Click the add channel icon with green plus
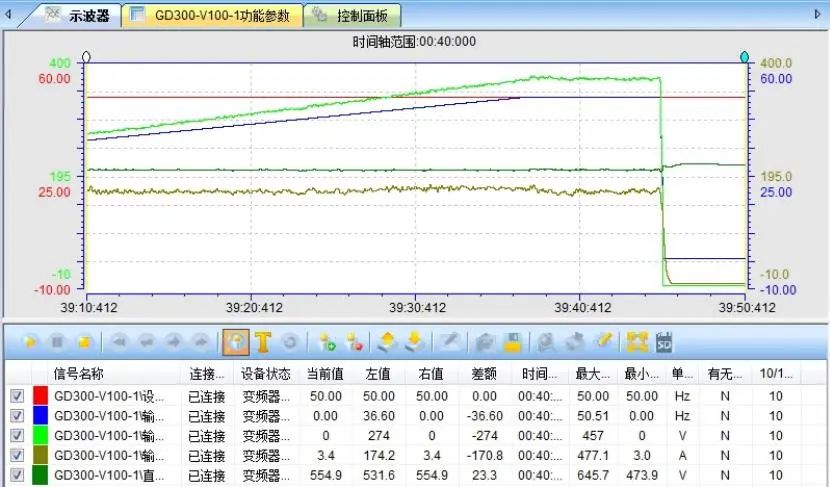The width and height of the screenshot is (830, 487). tap(326, 343)
